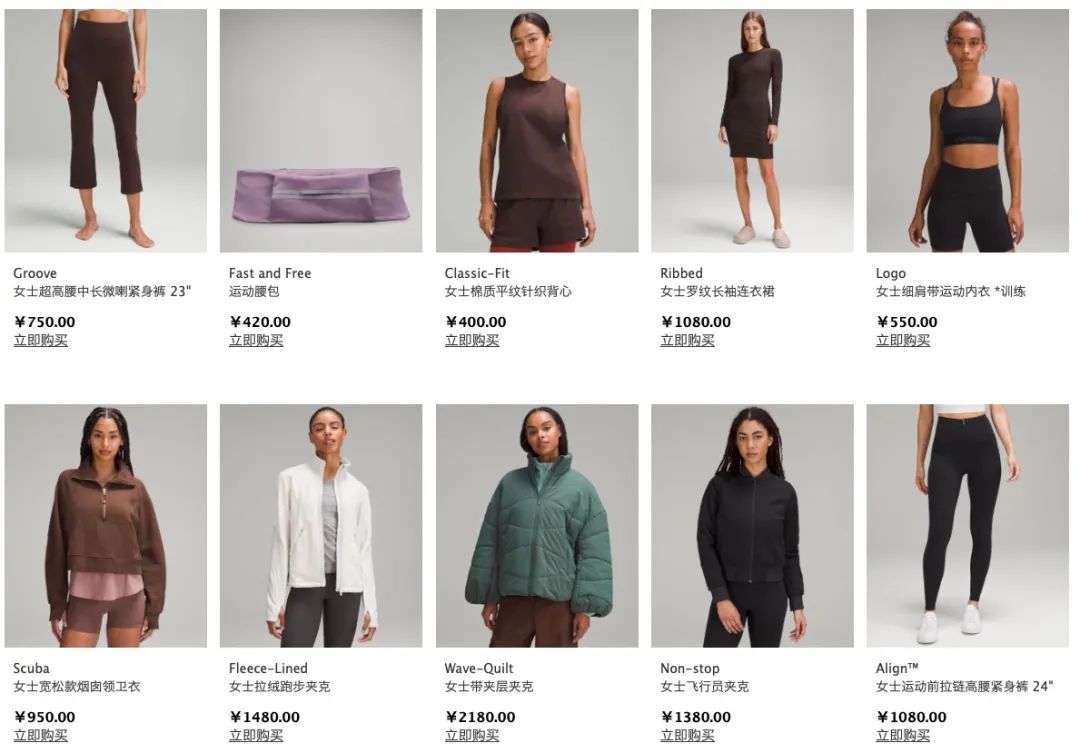This screenshot has width=1080, height=753.
Task: Buy now link under Fleece-Lined ¥1480.00
Action: click(x=256, y=736)
